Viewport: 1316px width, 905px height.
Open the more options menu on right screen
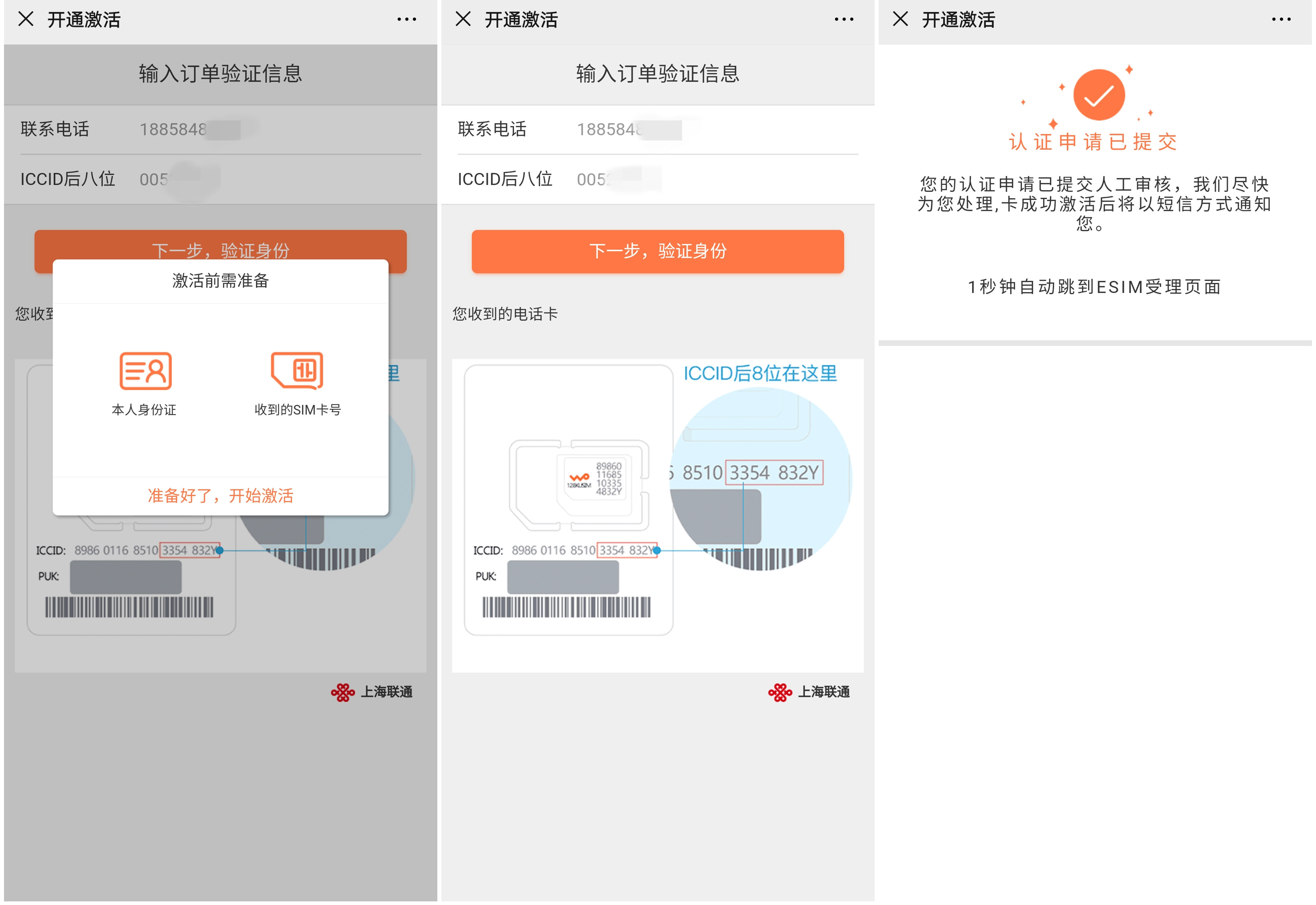coord(1281,19)
